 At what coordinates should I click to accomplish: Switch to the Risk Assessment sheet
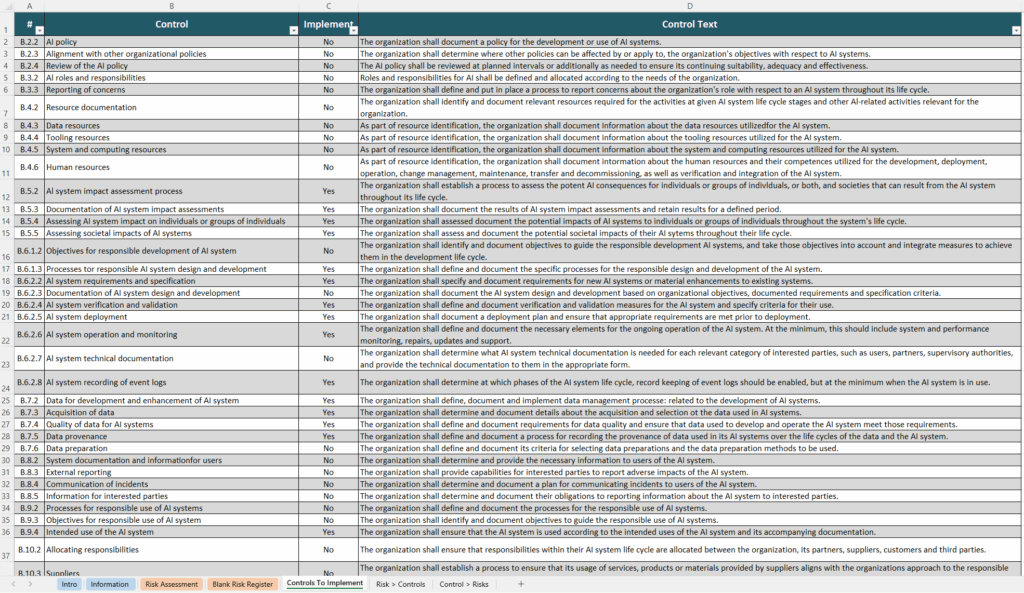click(x=174, y=585)
